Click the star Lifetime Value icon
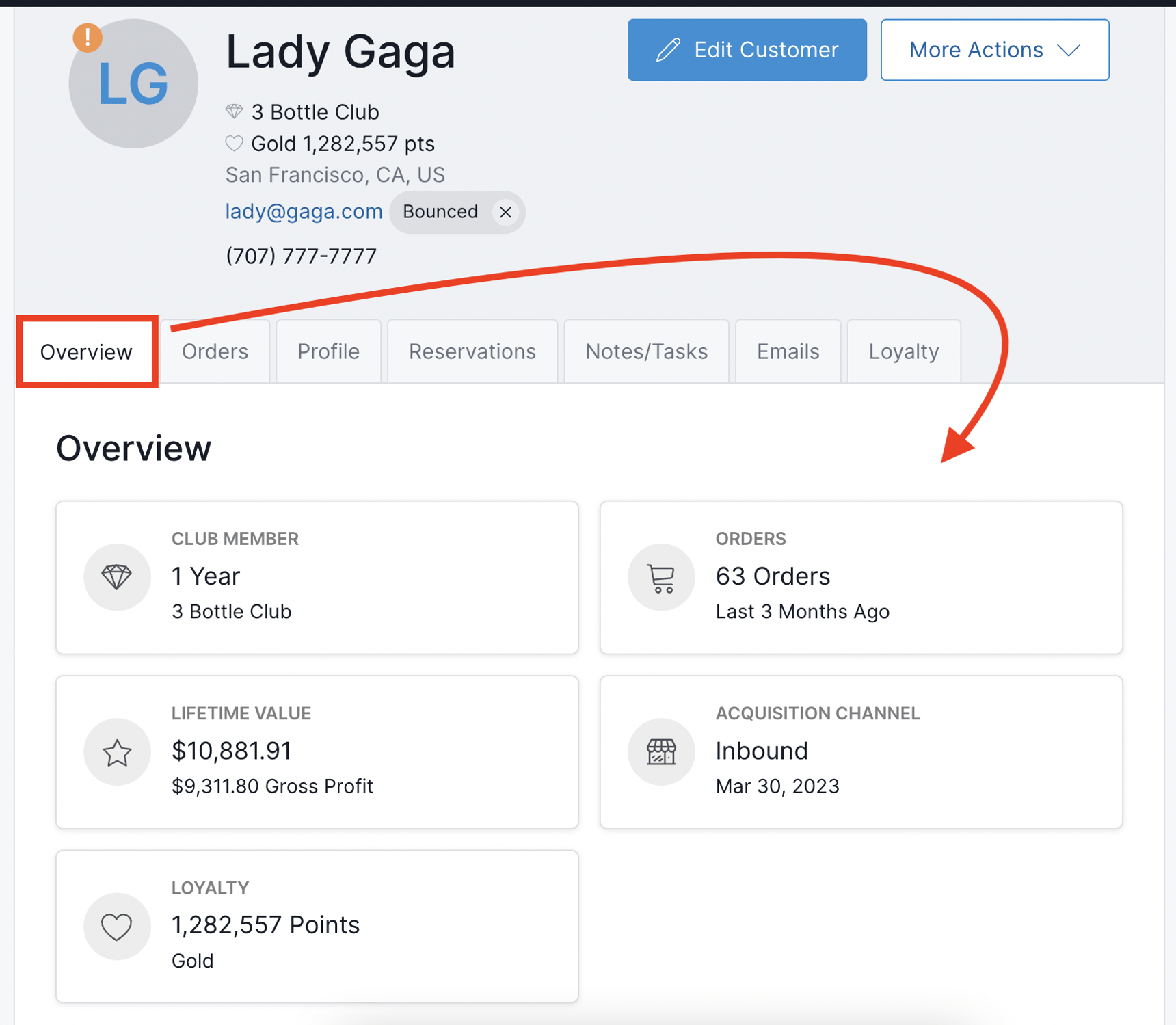The height and width of the screenshot is (1025, 1176). pos(117,751)
